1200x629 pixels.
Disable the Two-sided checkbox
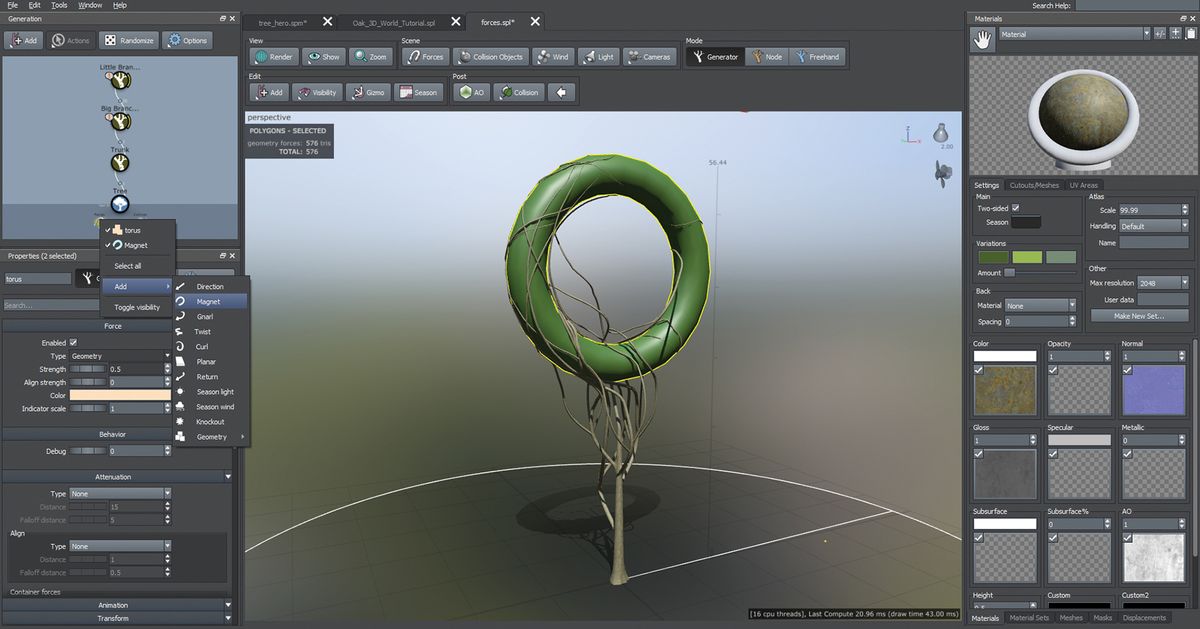pyautogui.click(x=1018, y=210)
